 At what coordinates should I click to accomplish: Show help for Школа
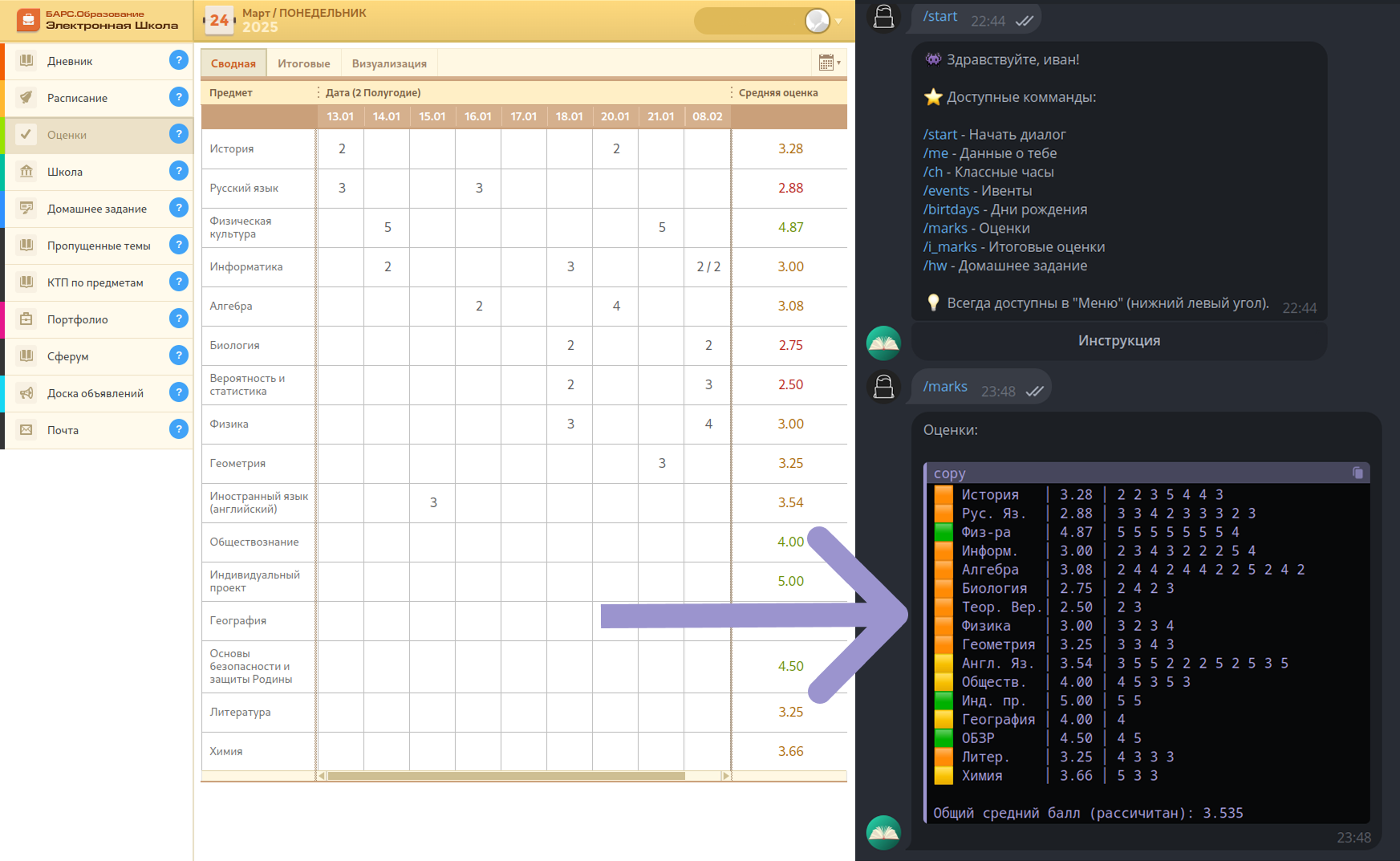179,171
